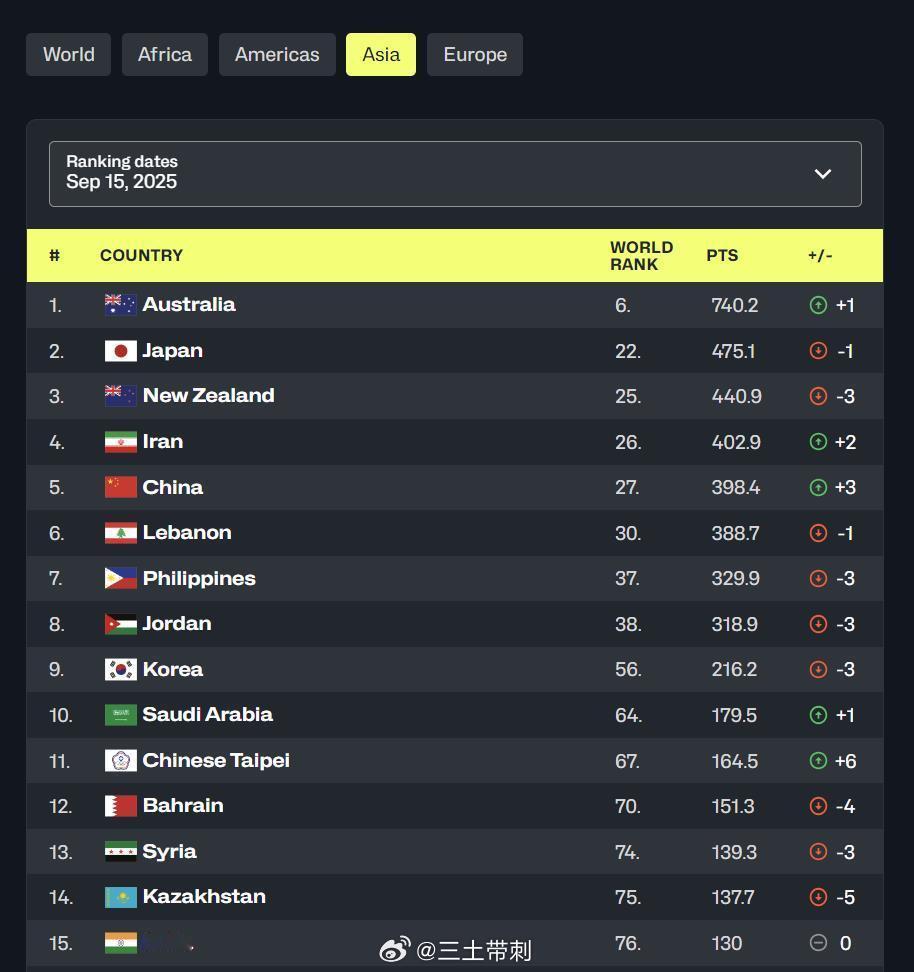The width and height of the screenshot is (914, 972).
Task: Click the Japan flag icon
Action: click(120, 351)
